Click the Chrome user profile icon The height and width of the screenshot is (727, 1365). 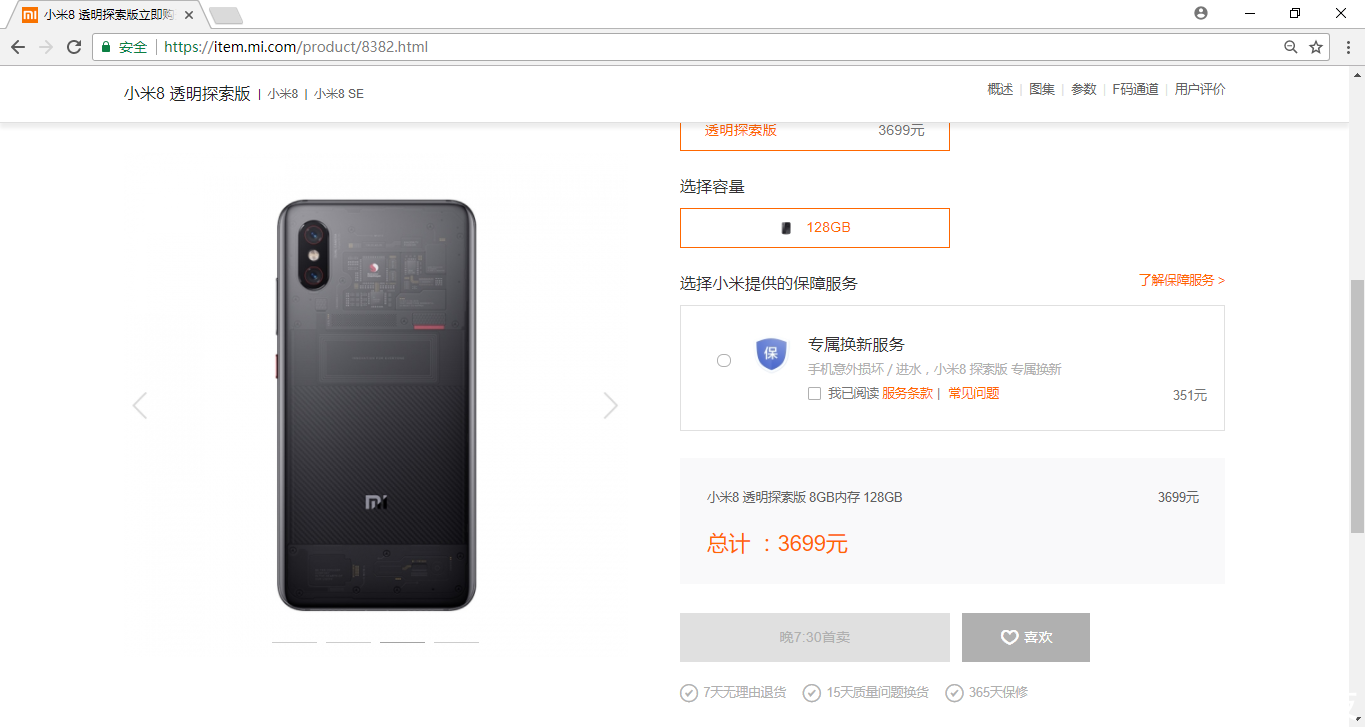coord(1201,13)
